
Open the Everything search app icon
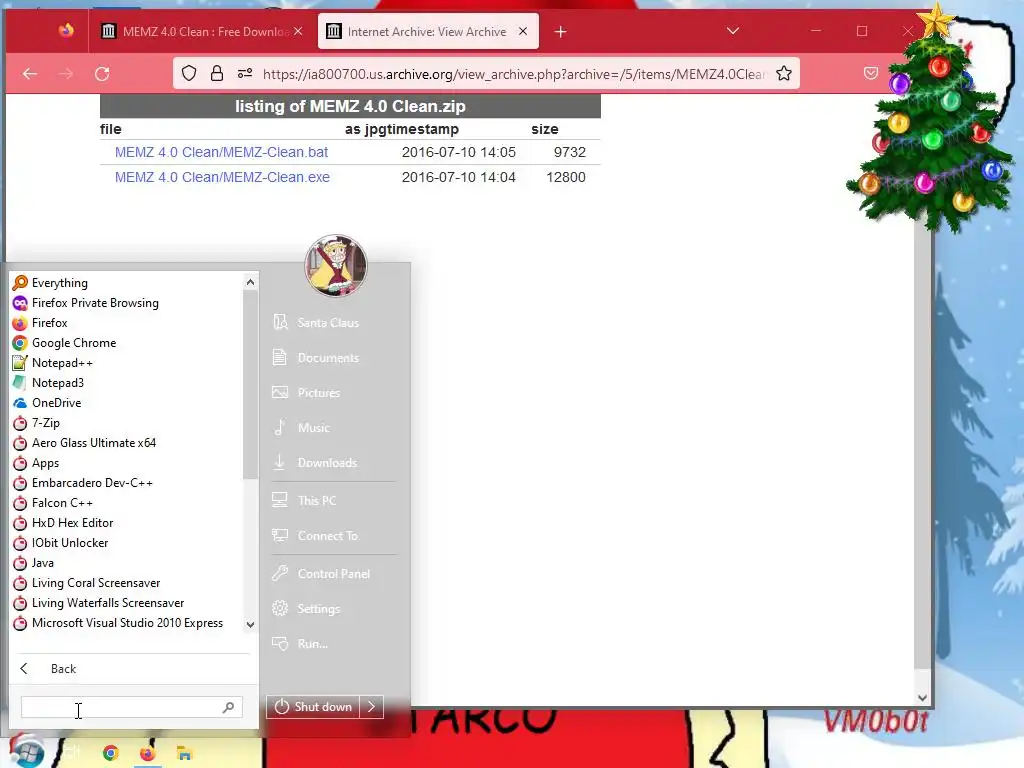coord(20,283)
